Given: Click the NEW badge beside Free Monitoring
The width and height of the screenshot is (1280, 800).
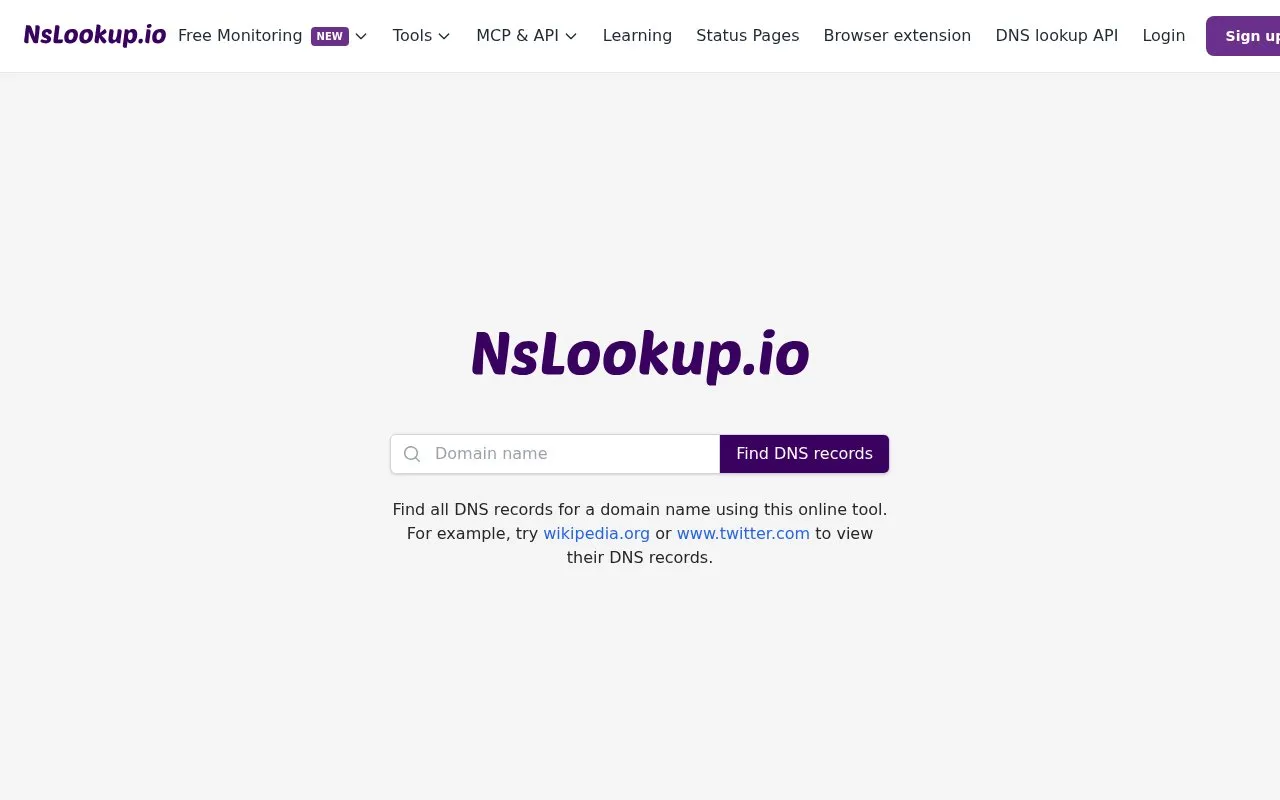Looking at the screenshot, I should 330,36.
